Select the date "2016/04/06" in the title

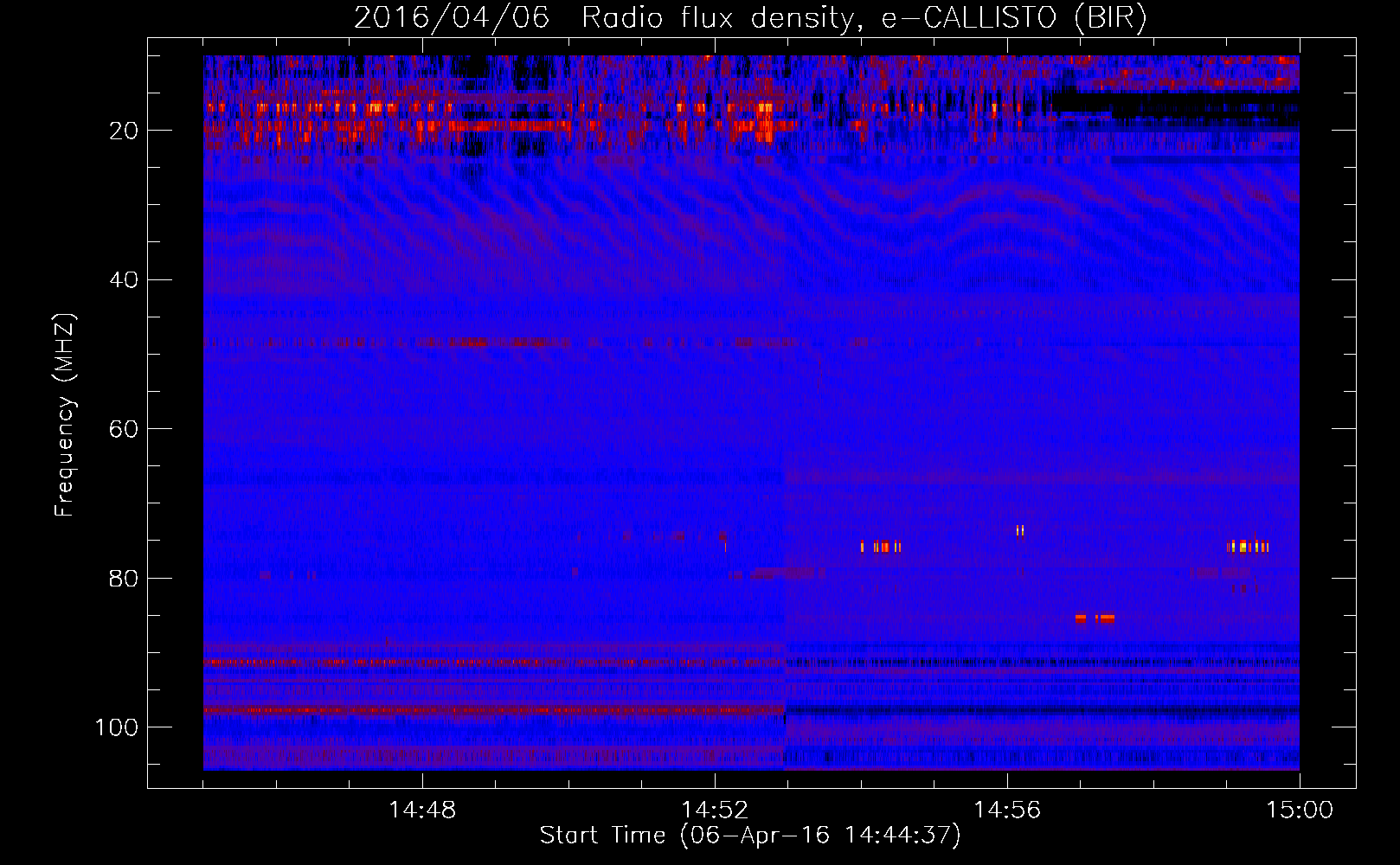(452, 18)
